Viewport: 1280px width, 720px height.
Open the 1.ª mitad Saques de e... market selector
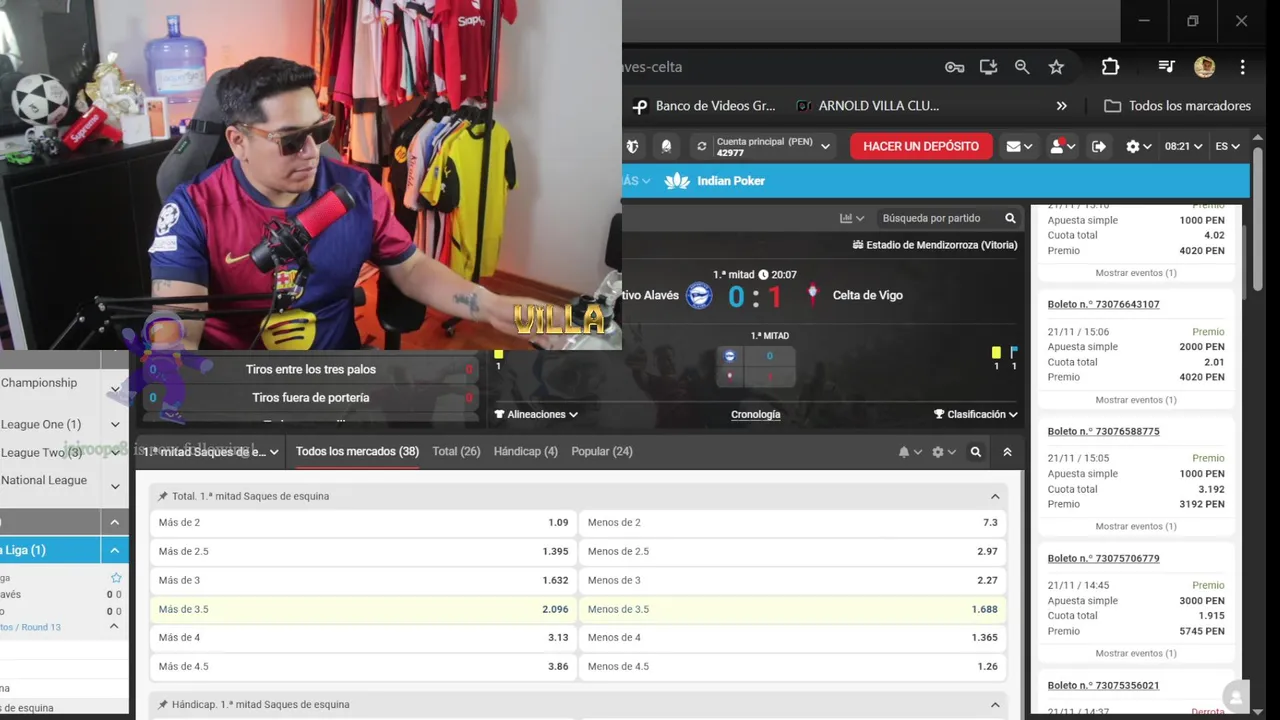pyautogui.click(x=210, y=452)
